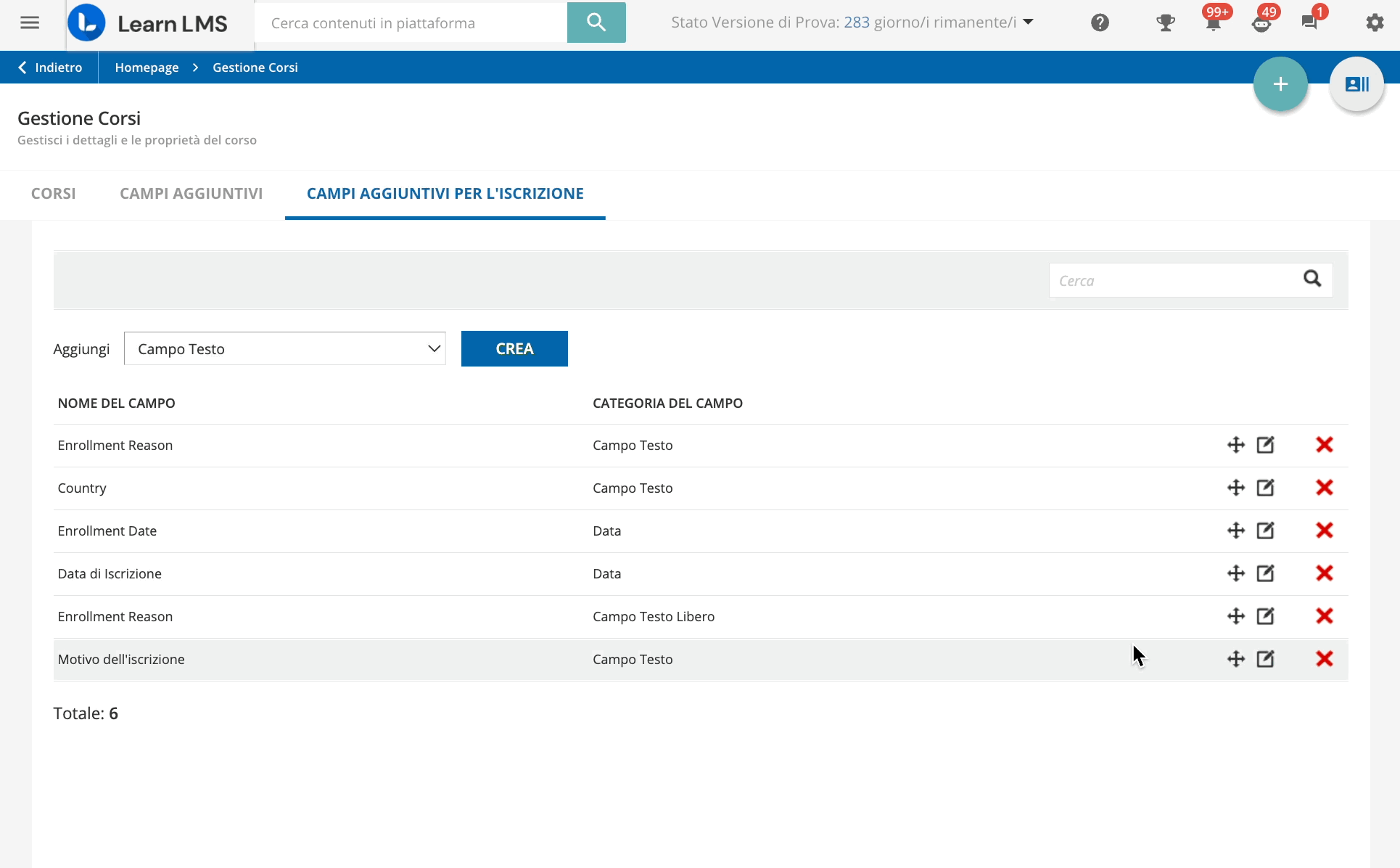Open the contacts panel icon near the add button
This screenshot has width=1400, height=868.
click(x=1355, y=84)
